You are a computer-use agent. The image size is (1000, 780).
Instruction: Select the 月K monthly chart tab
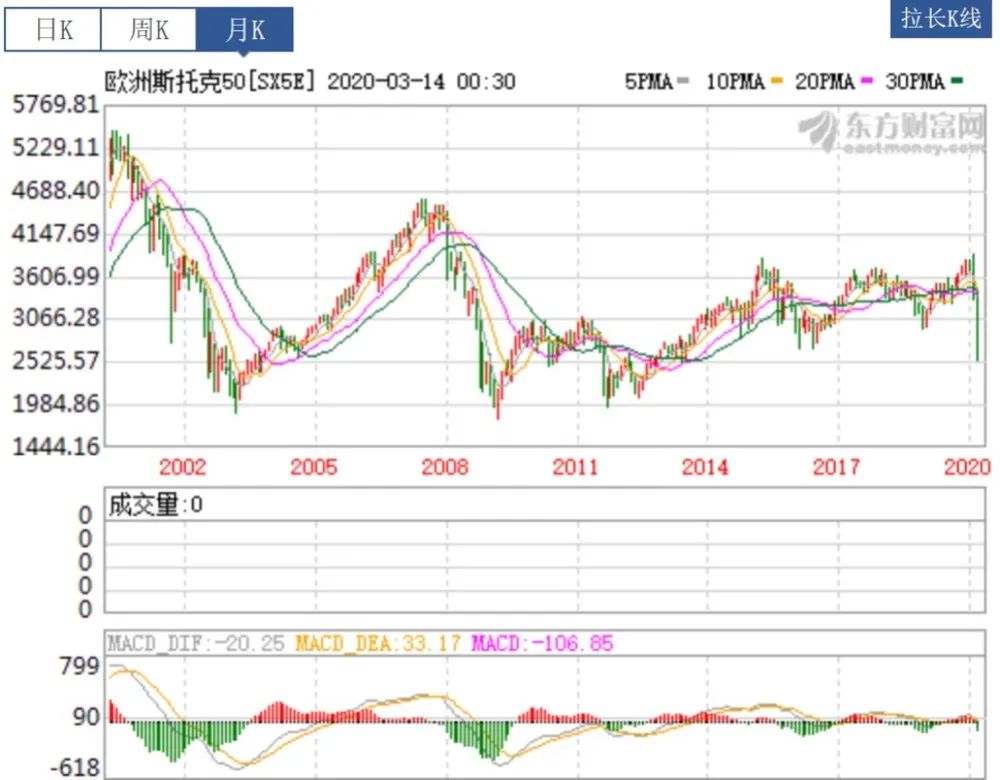tap(245, 29)
